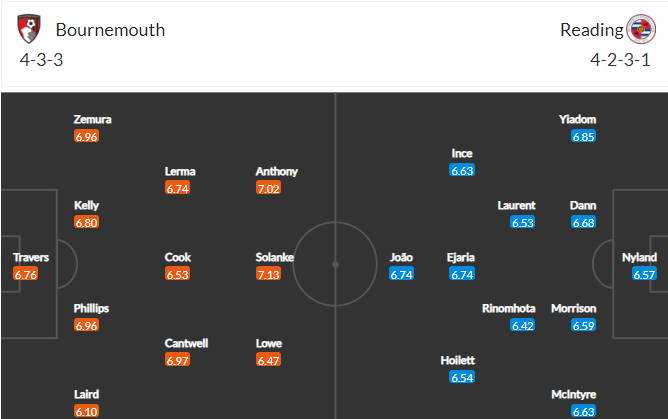668x419 pixels.
Task: Click Hoilett's player name
Action: click(457, 360)
